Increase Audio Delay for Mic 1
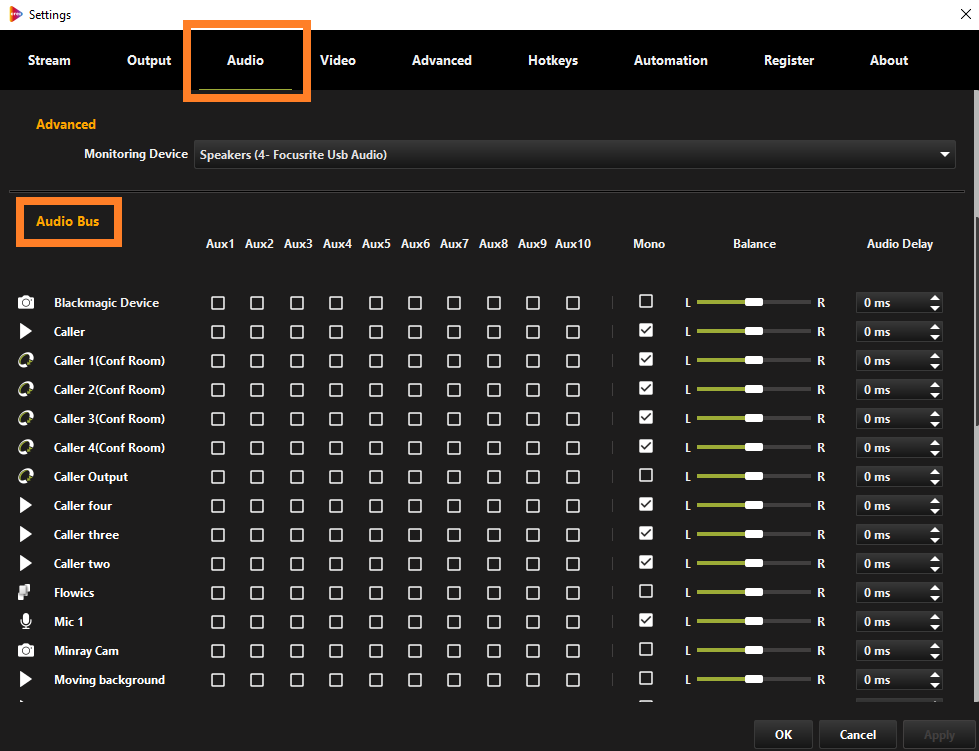 935,617
